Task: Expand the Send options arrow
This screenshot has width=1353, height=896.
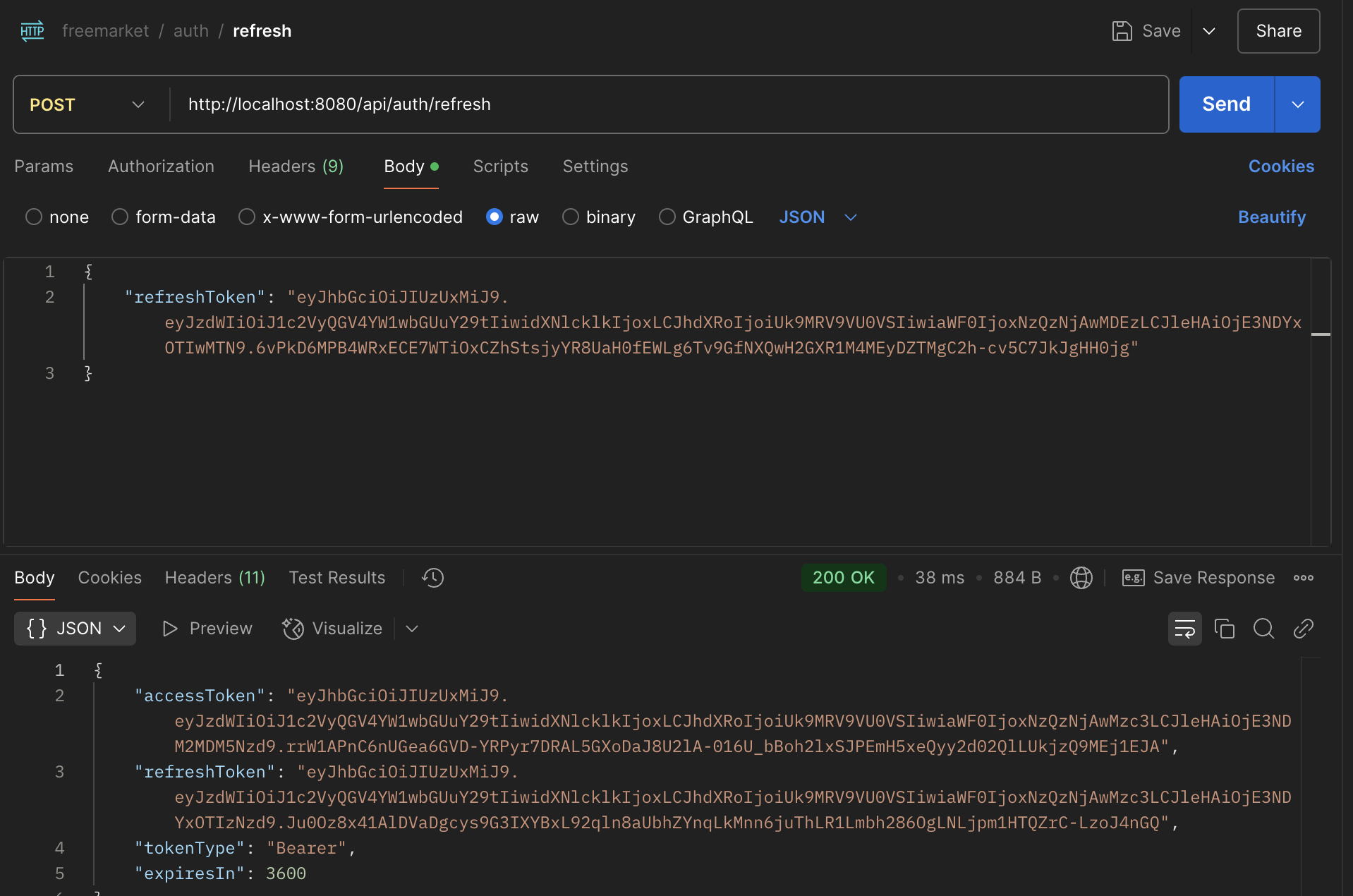Action: coord(1297,104)
